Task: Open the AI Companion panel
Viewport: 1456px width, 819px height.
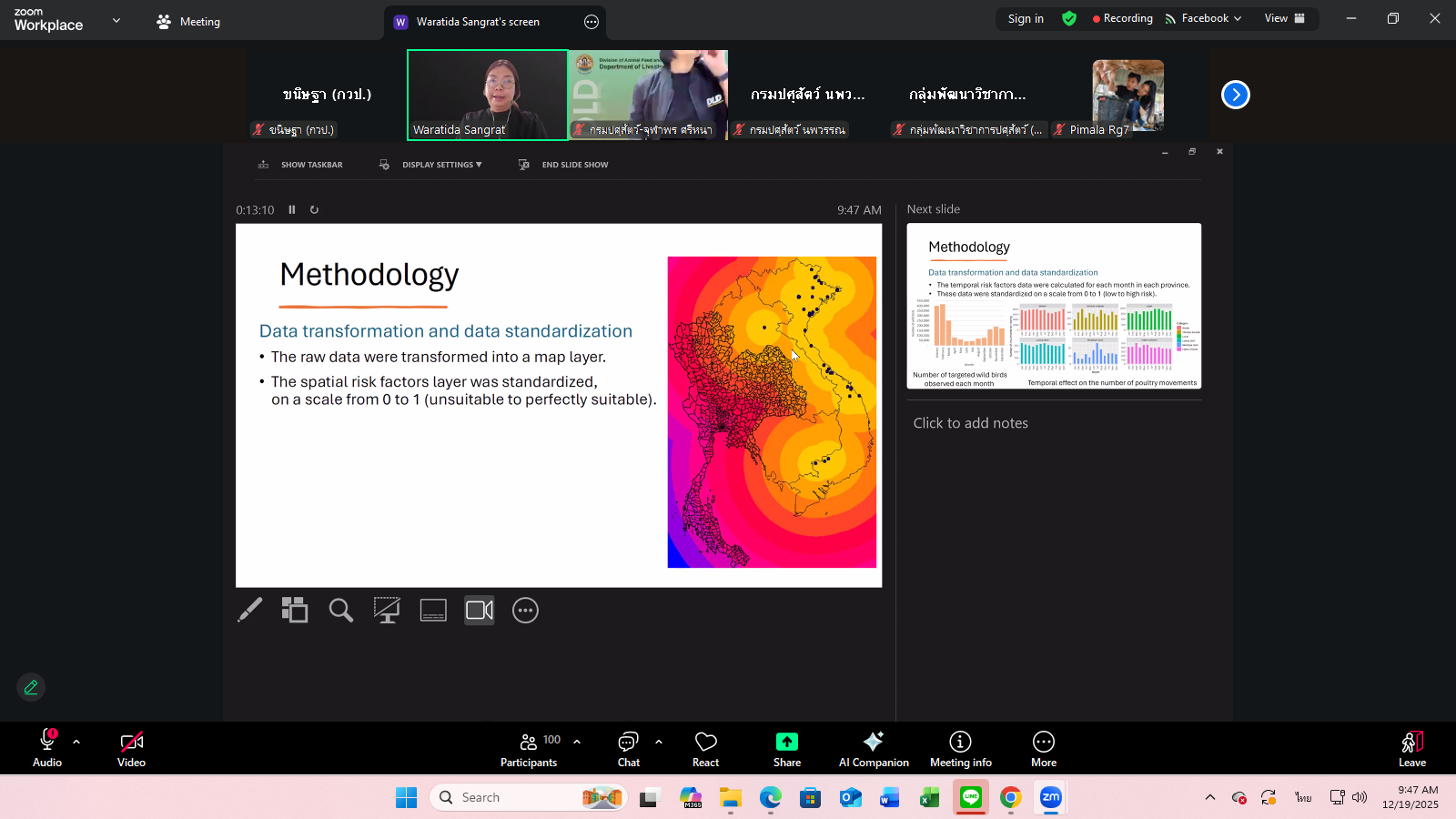Action: pyautogui.click(x=874, y=748)
